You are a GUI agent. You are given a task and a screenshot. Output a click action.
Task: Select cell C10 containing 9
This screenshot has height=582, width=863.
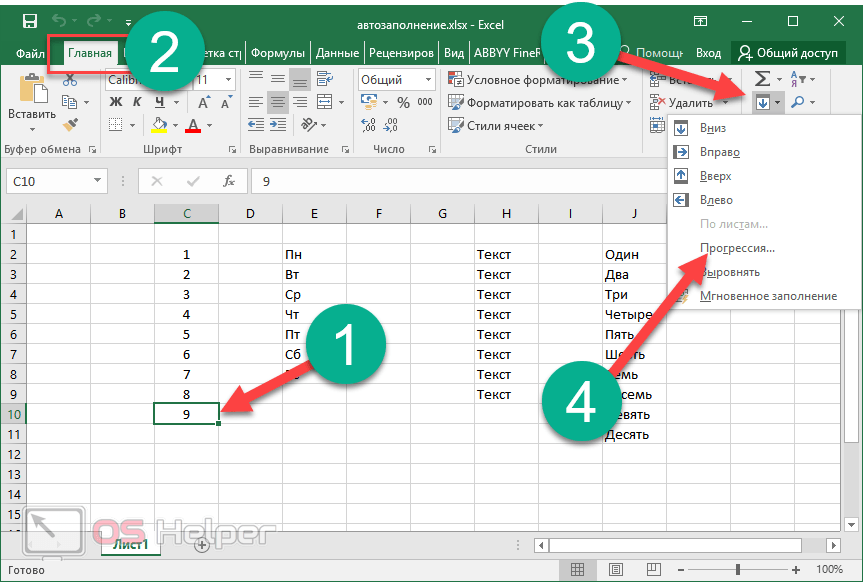click(186, 414)
